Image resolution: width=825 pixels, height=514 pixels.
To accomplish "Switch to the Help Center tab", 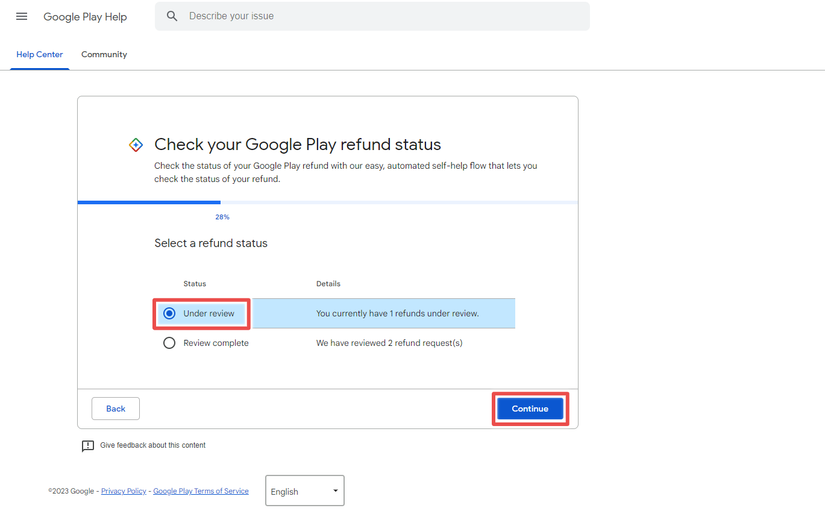I will click(39, 55).
